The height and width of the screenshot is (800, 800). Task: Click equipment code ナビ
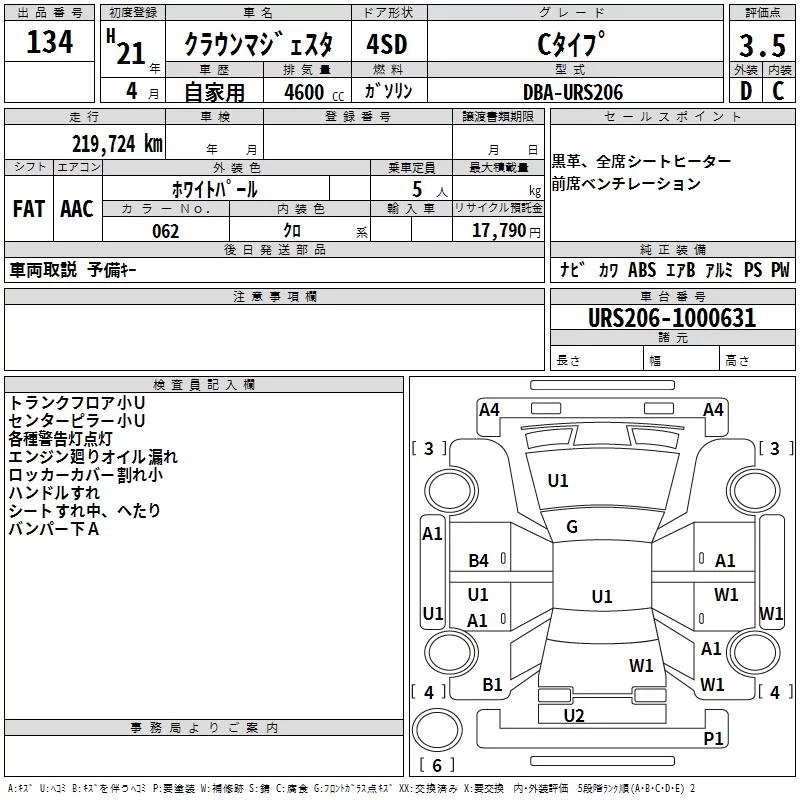pyautogui.click(x=572, y=269)
